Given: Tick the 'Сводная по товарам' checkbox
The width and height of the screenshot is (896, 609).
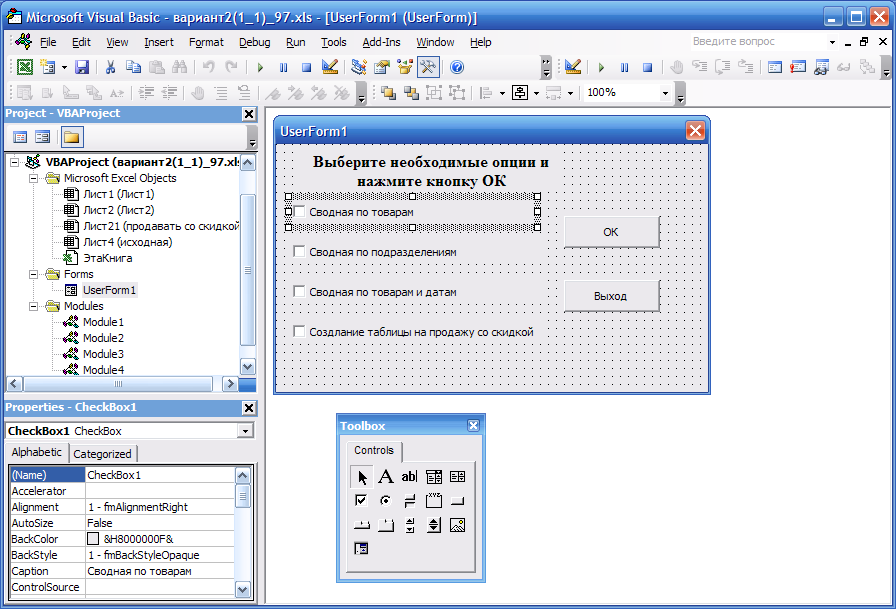Looking at the screenshot, I should 299,211.
